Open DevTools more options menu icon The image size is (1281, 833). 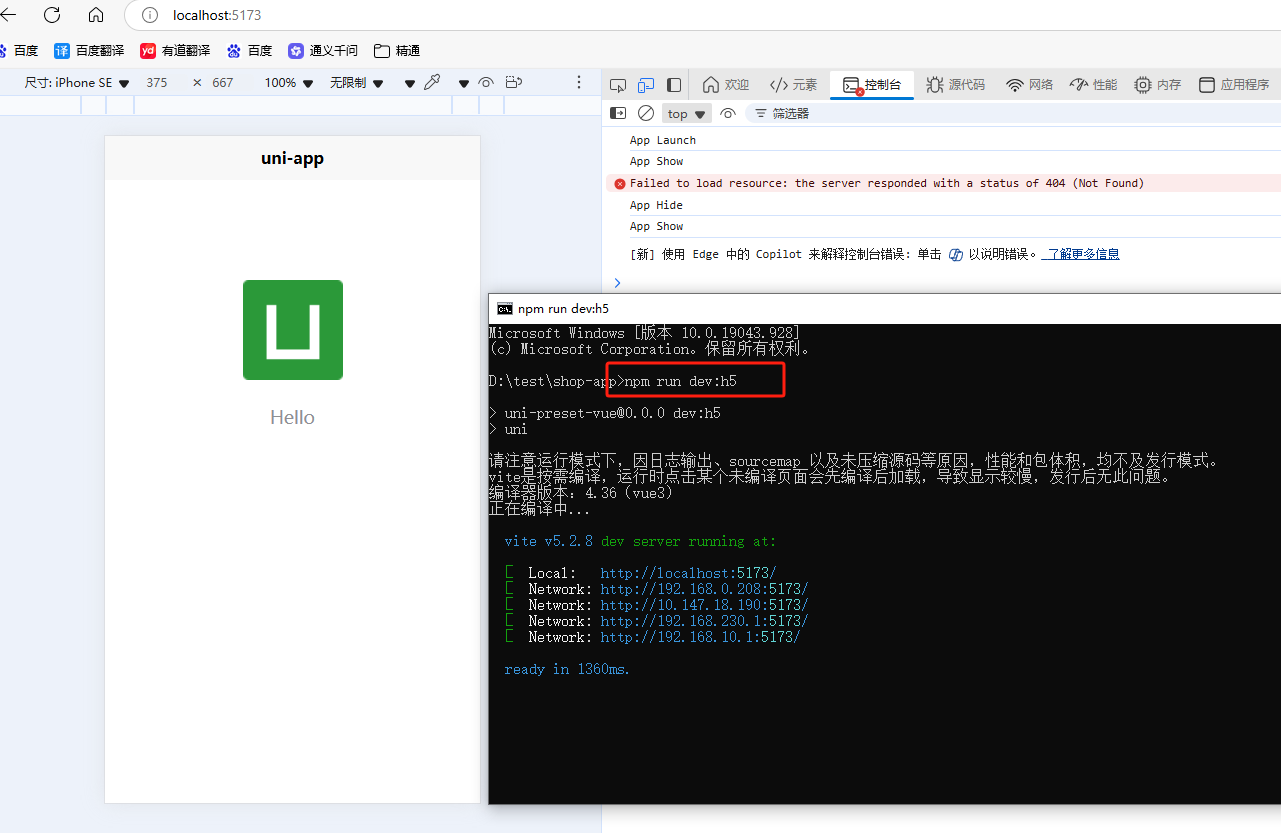click(x=579, y=82)
